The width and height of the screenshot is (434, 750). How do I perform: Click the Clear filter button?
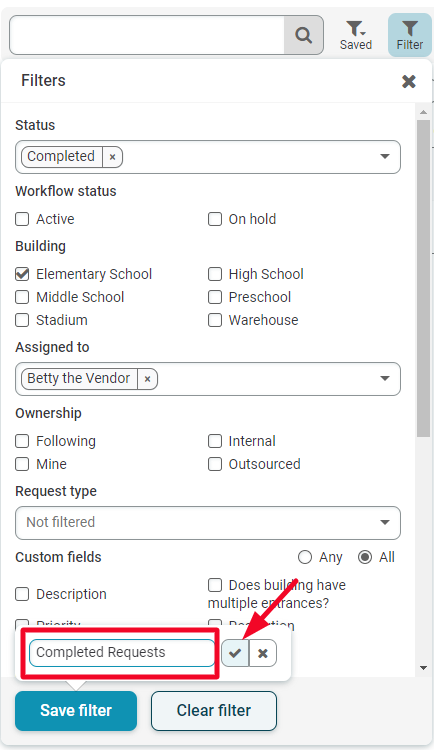[x=214, y=710]
